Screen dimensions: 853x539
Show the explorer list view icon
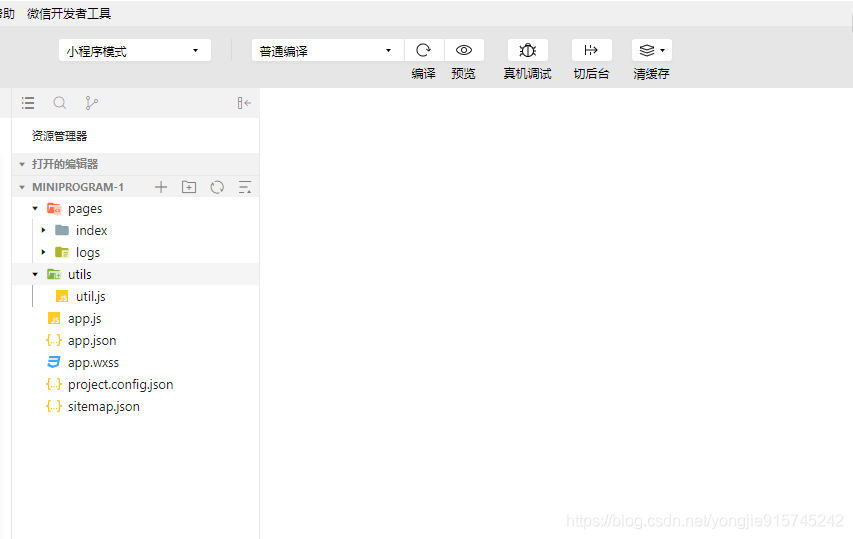coord(28,103)
